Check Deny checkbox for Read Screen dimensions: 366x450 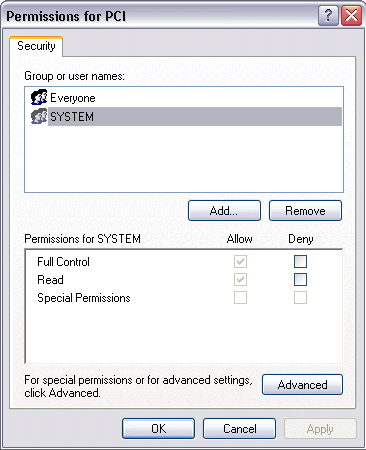[300, 279]
